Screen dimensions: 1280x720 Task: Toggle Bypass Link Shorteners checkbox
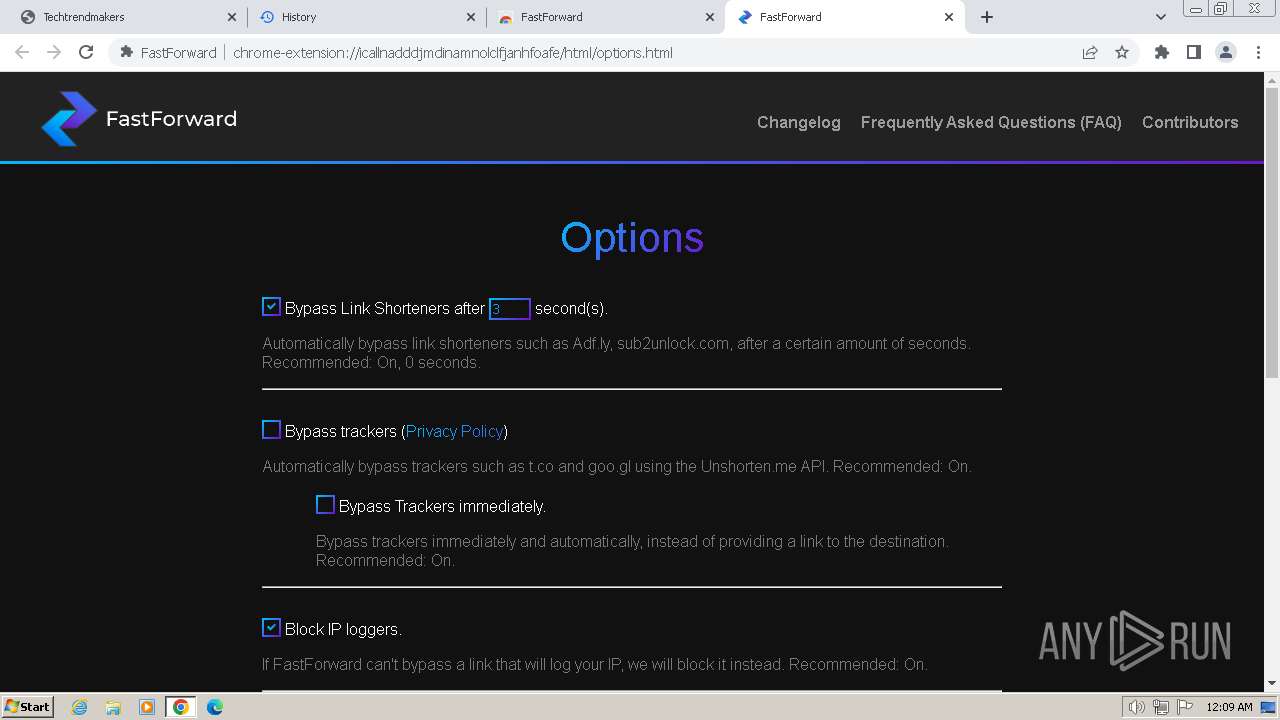[271, 307]
